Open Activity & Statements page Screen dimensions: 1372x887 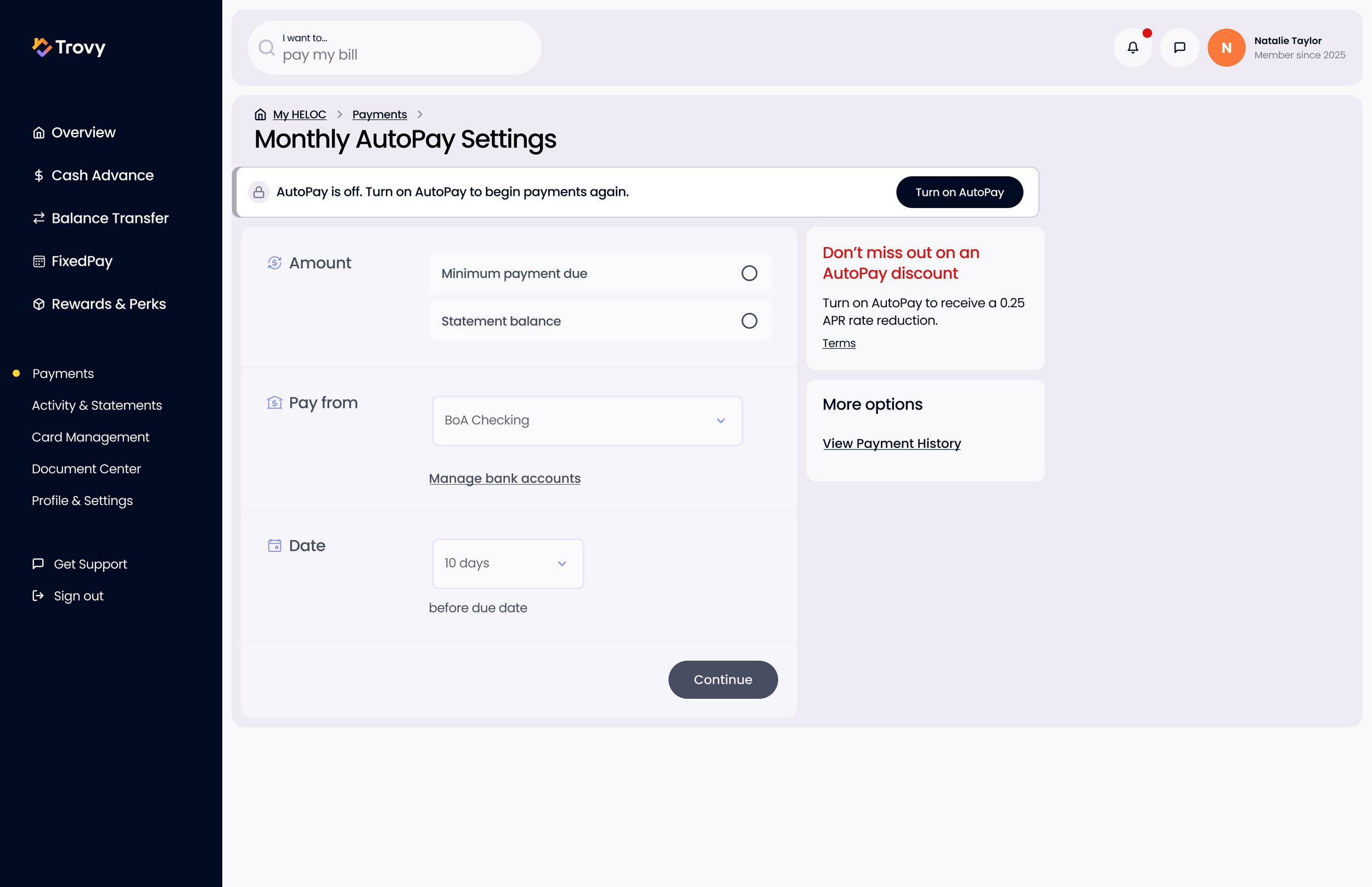pyautogui.click(x=97, y=406)
